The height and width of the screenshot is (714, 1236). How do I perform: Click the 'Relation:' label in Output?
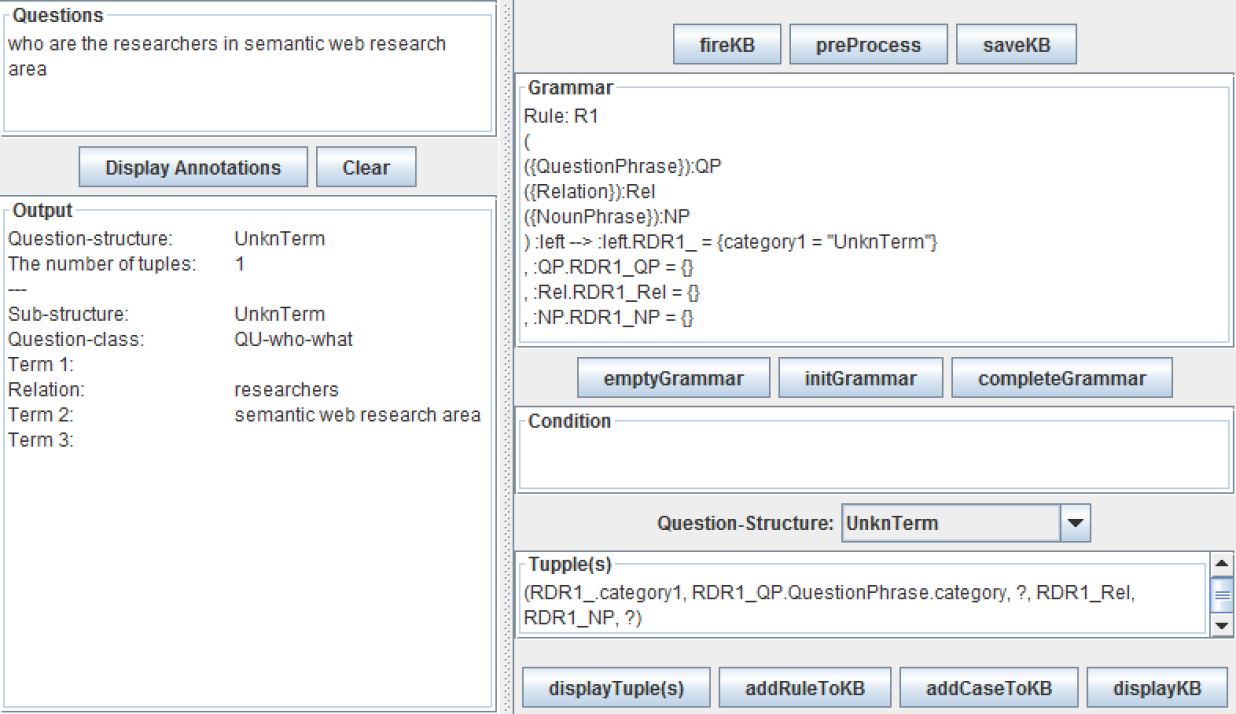46,390
